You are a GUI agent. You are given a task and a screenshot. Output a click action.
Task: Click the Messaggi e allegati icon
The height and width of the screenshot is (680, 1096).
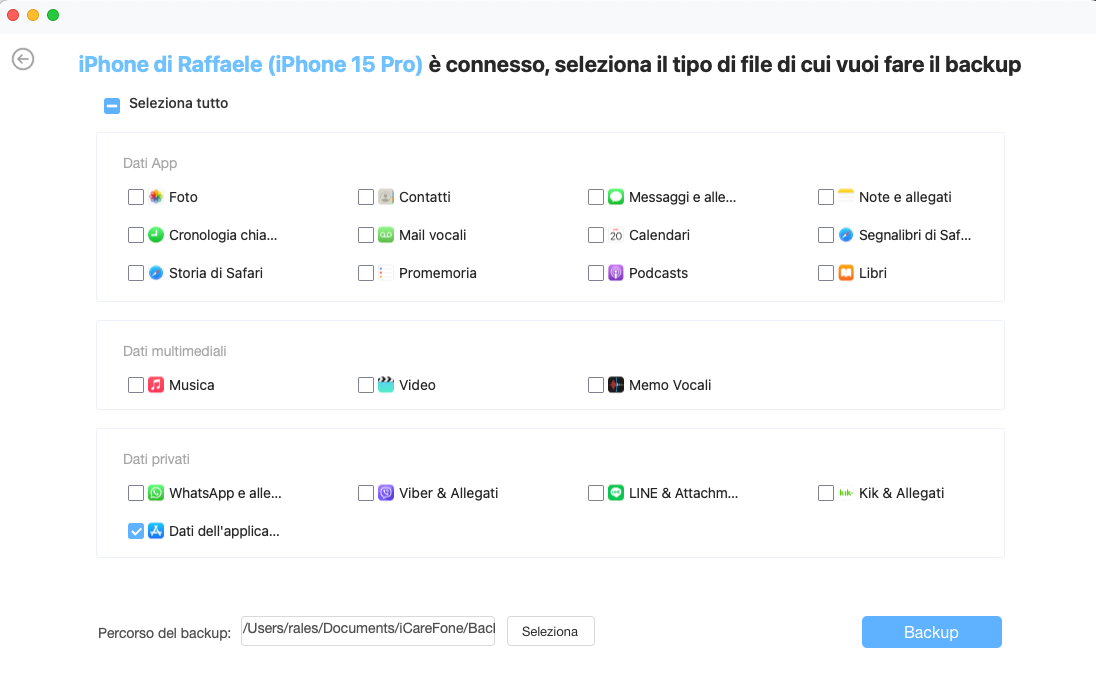[616, 197]
